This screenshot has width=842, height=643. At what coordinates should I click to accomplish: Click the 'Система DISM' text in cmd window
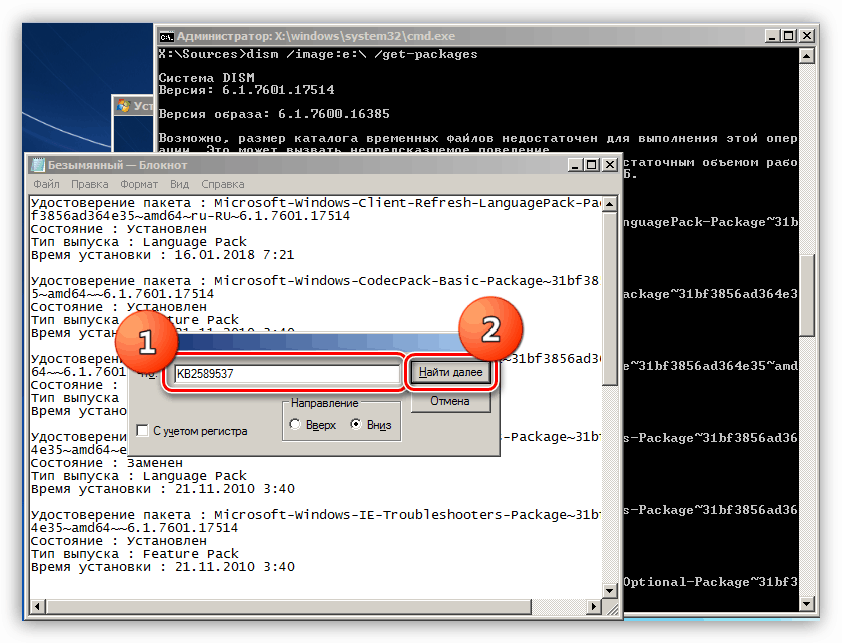tap(206, 78)
